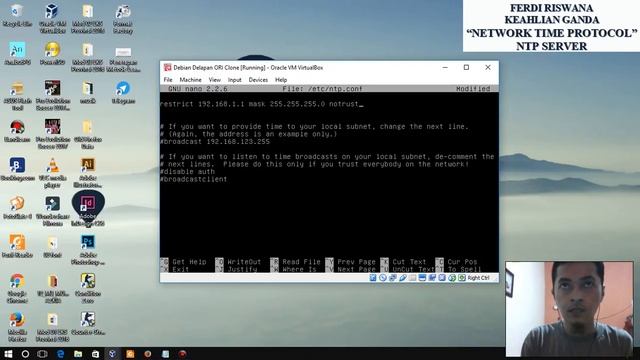Open the Machine menu

coord(190,80)
